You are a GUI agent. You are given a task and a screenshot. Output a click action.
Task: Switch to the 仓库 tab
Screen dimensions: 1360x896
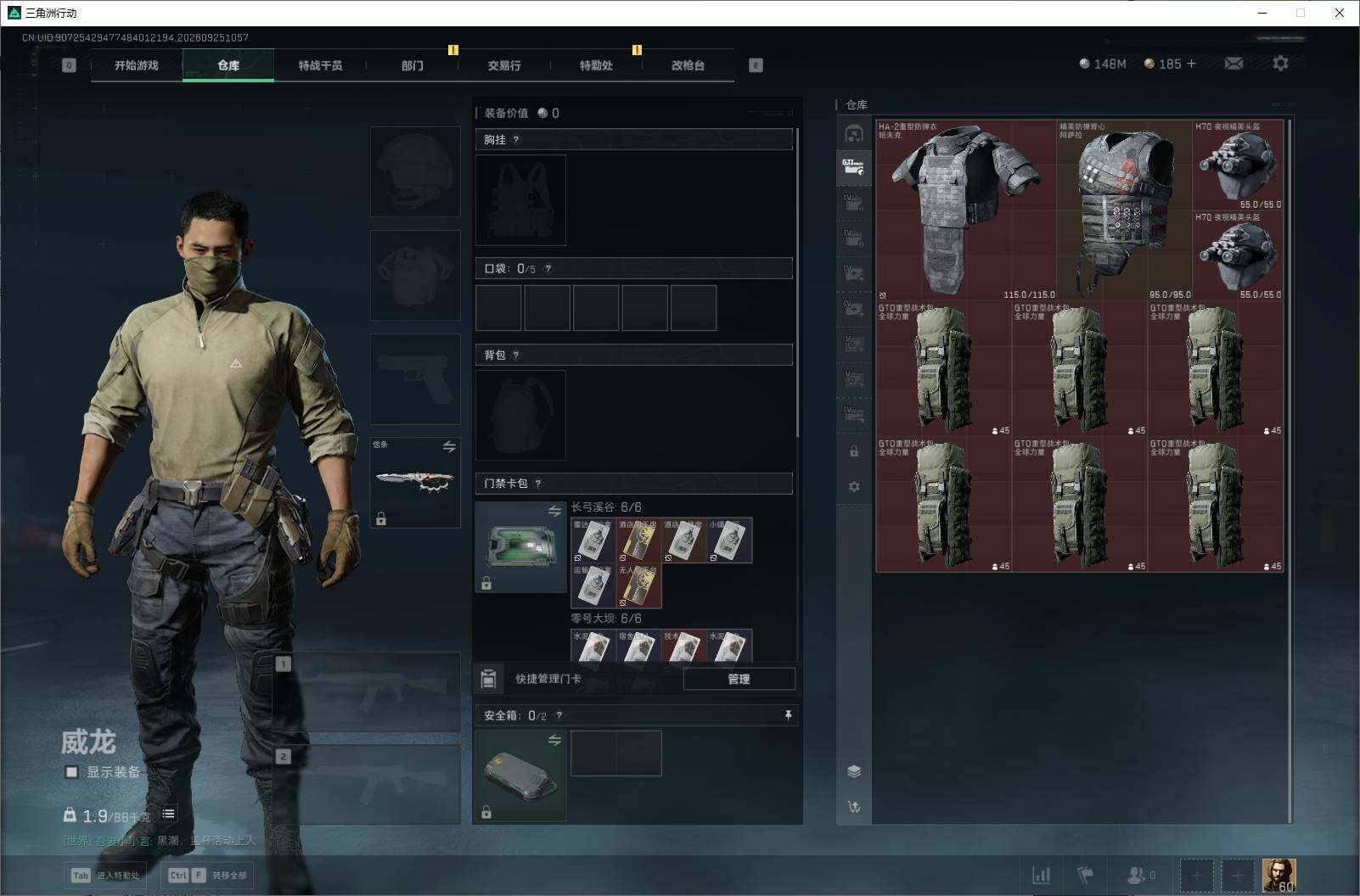pyautogui.click(x=228, y=65)
